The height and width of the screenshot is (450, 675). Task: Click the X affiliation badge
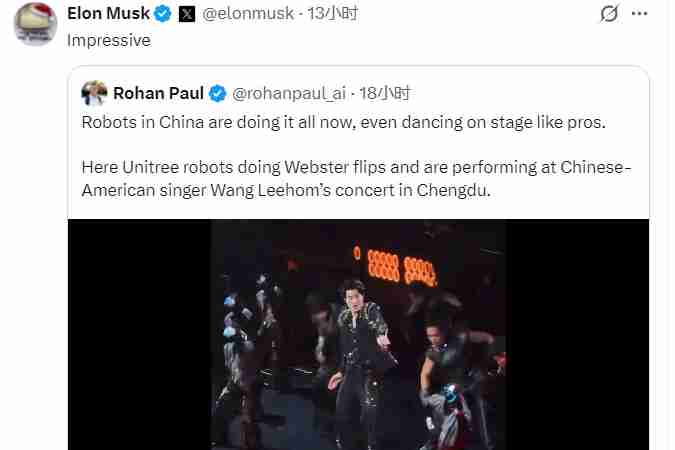(187, 14)
